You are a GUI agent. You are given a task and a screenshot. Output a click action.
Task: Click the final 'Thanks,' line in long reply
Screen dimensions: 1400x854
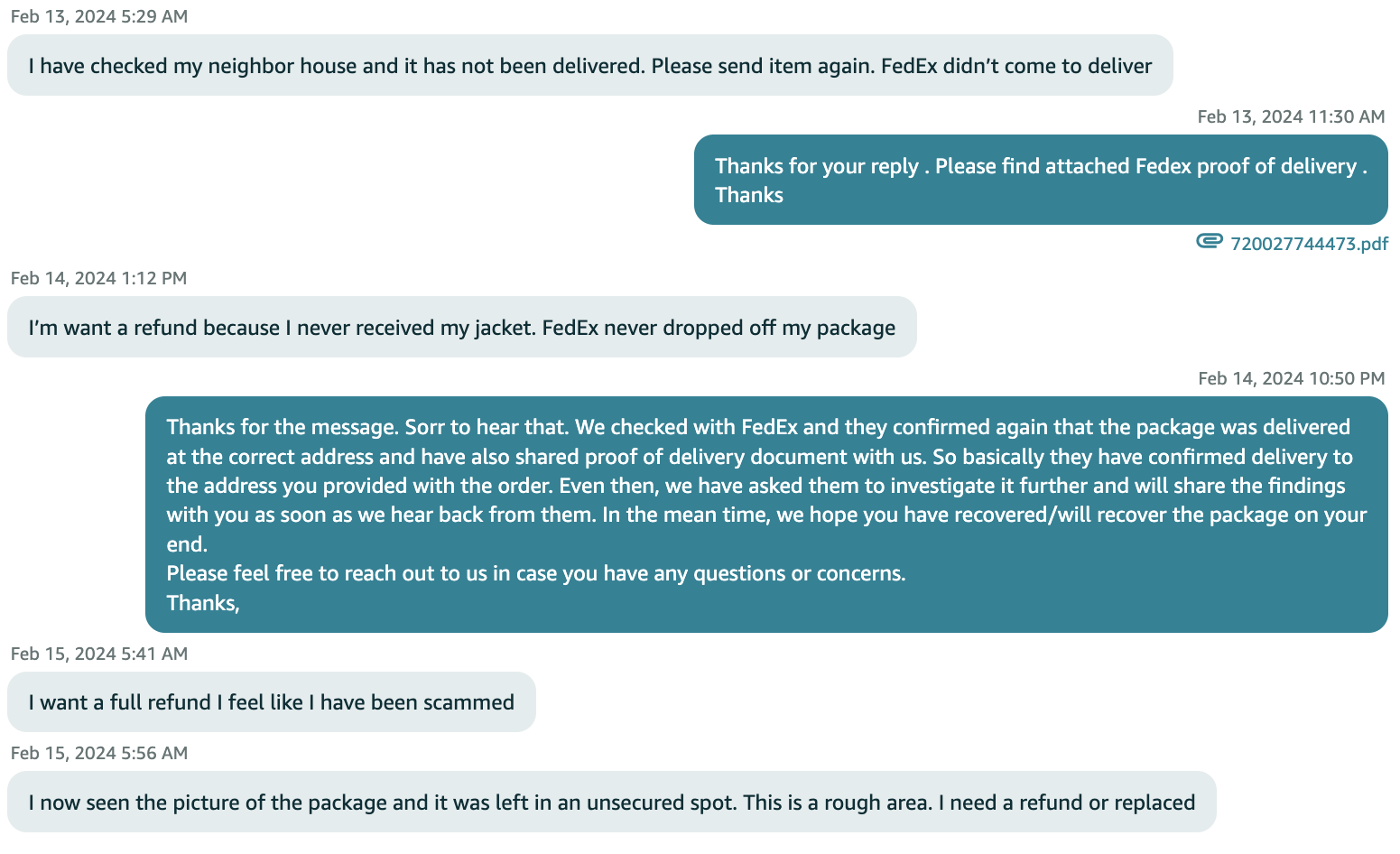tap(203, 603)
